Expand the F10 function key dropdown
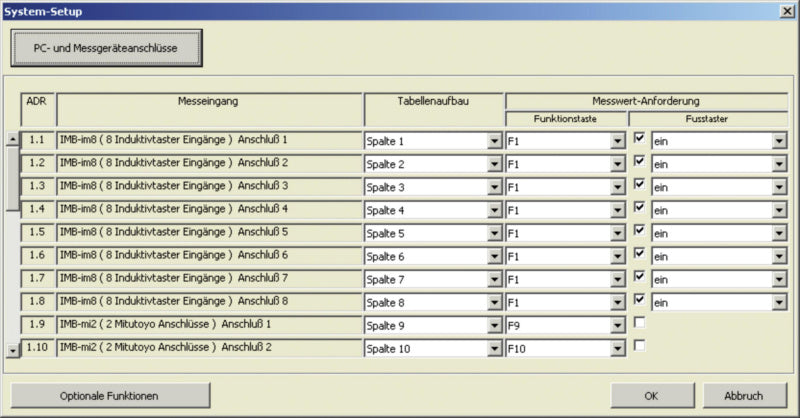The image size is (800, 418). click(x=617, y=349)
